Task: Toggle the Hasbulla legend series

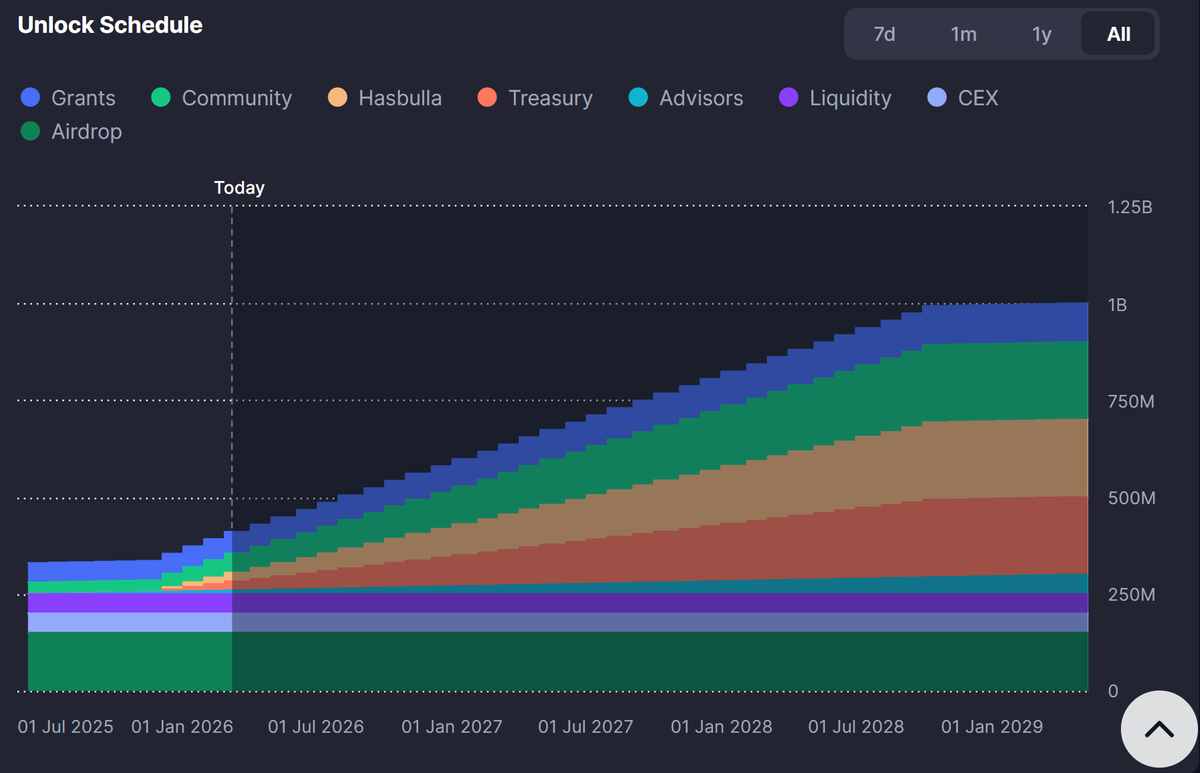Action: (x=385, y=98)
